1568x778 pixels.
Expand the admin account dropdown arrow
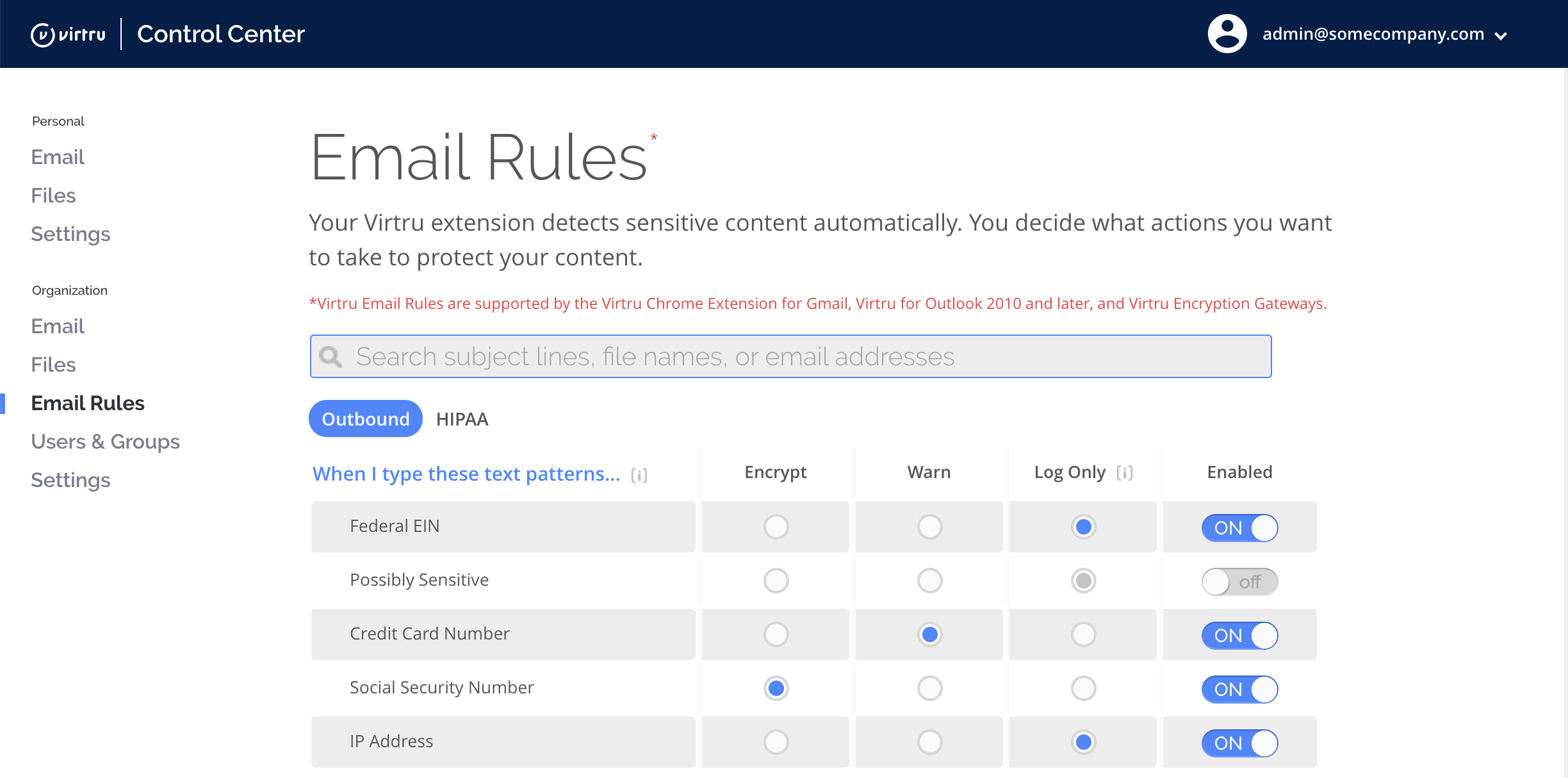pos(1501,36)
